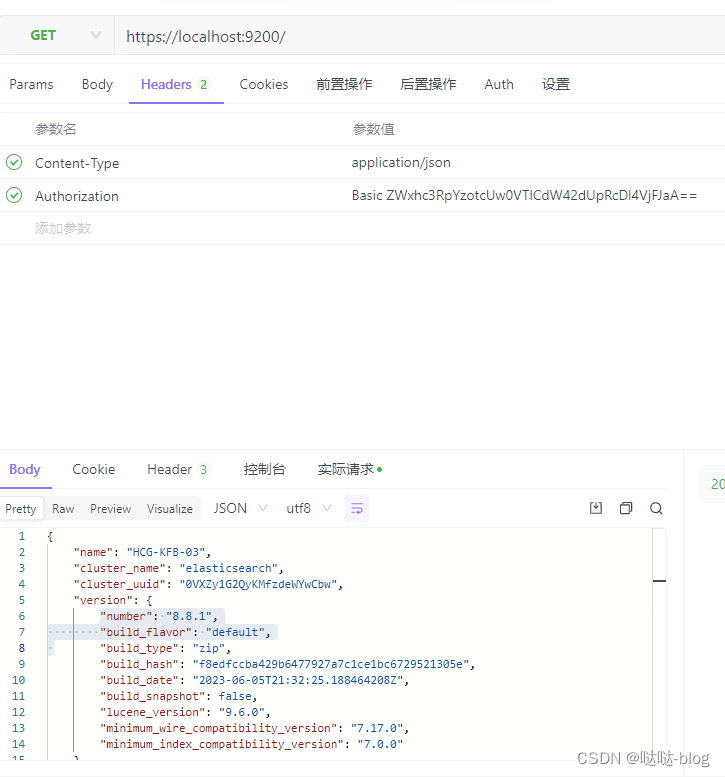Open the 前置操作 tab
725x777 pixels.
click(344, 84)
